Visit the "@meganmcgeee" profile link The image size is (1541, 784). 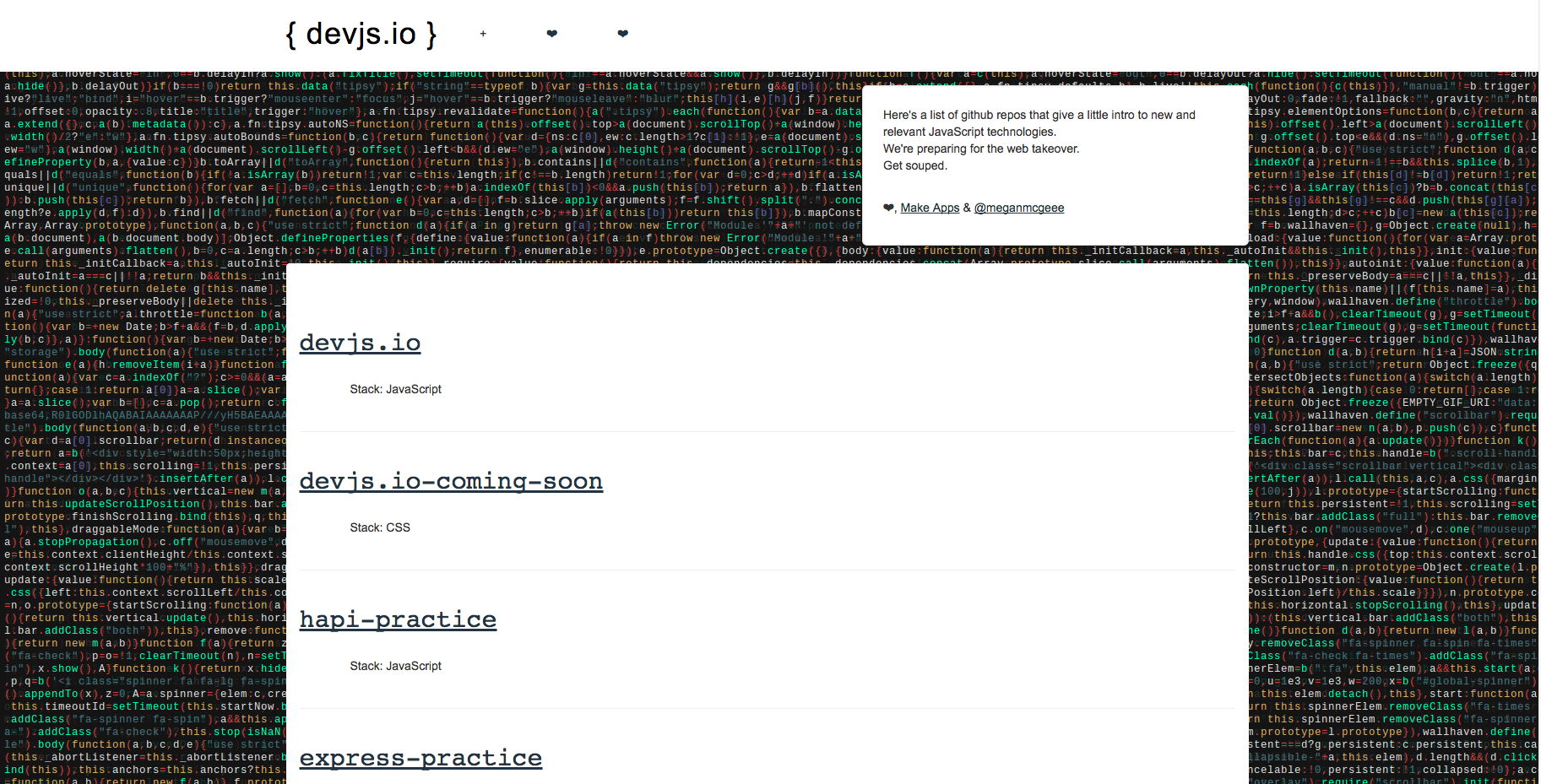1019,207
